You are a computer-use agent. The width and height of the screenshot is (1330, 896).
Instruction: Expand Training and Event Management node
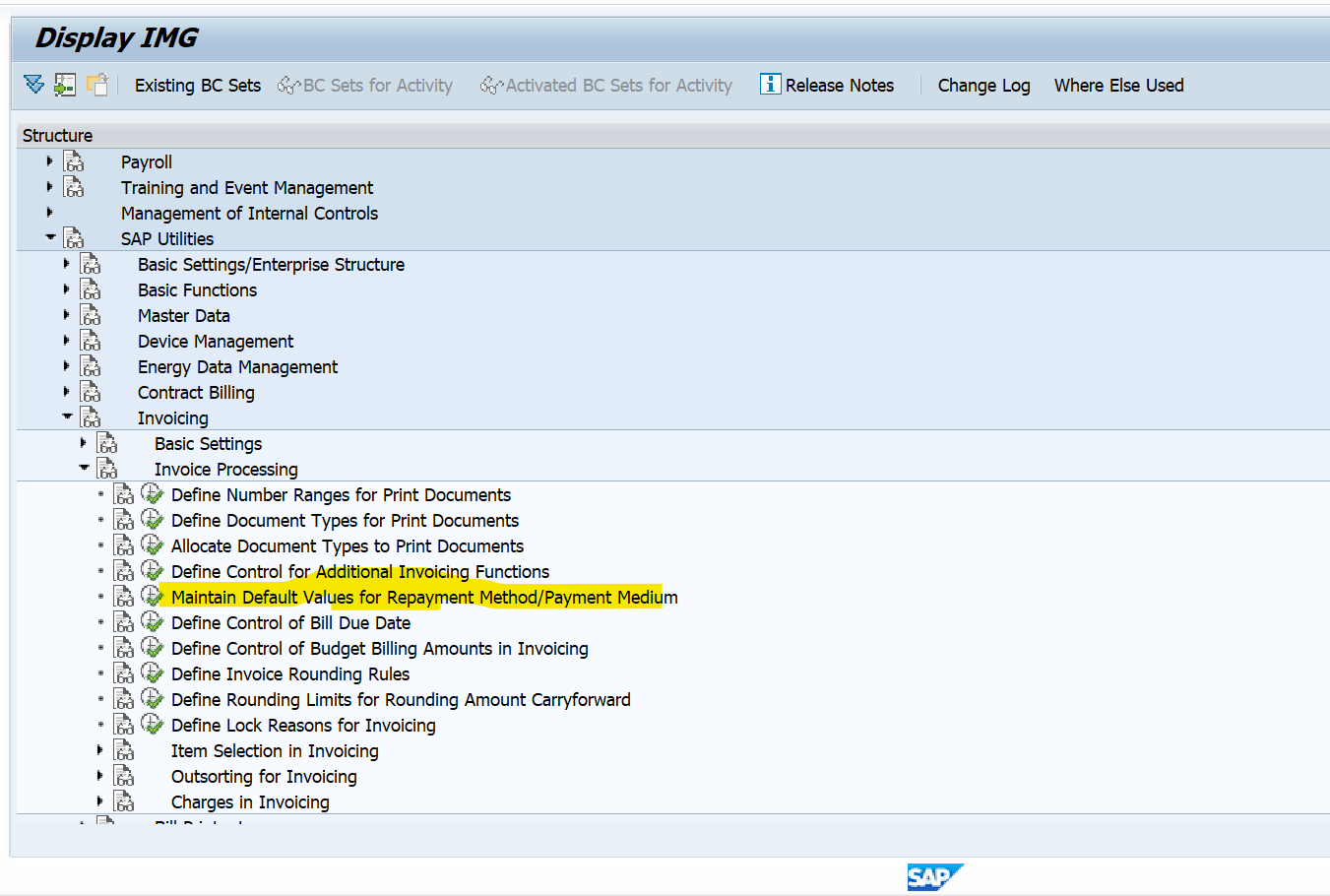pyautogui.click(x=49, y=186)
